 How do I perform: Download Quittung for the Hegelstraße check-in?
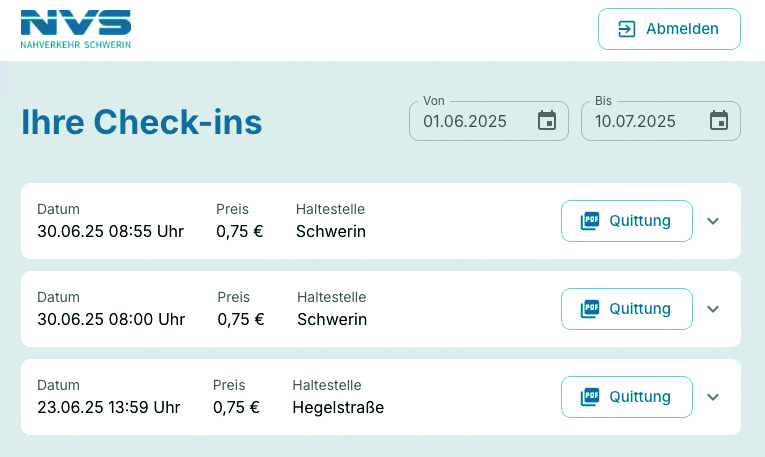(x=638, y=397)
